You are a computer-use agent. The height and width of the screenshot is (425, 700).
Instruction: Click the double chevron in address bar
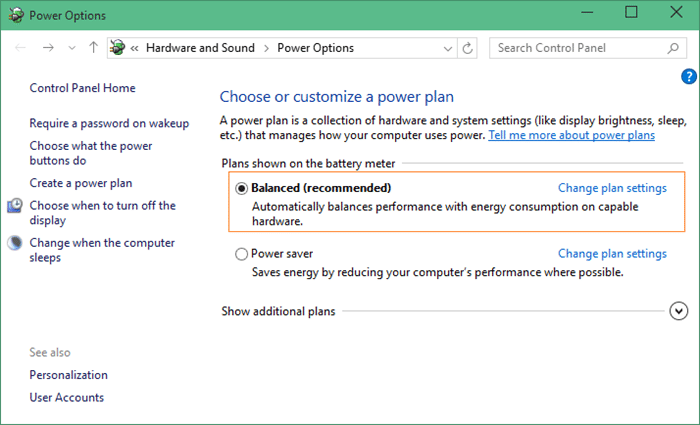[134, 48]
